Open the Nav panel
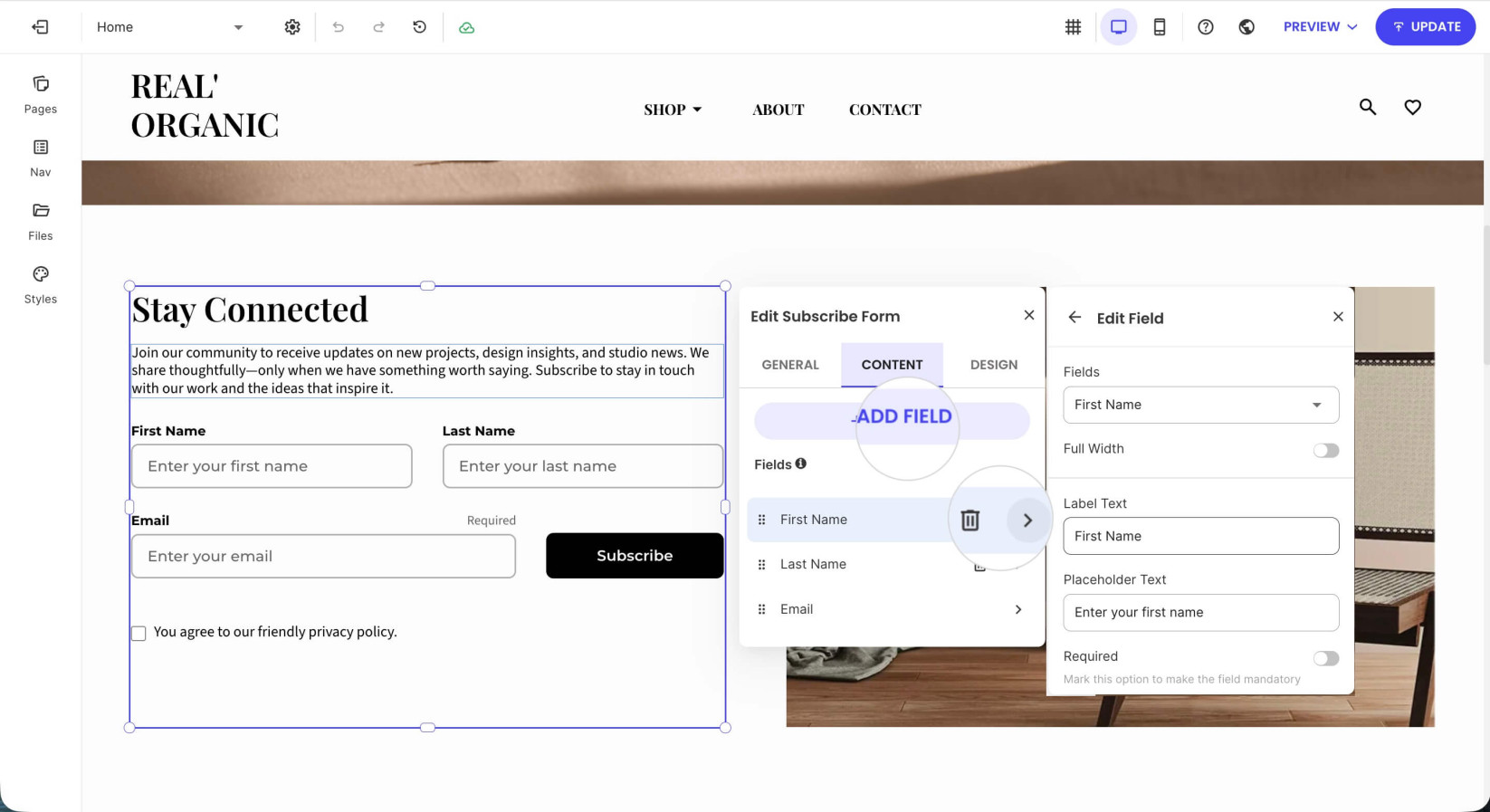This screenshot has height=812, width=1490. tap(41, 158)
